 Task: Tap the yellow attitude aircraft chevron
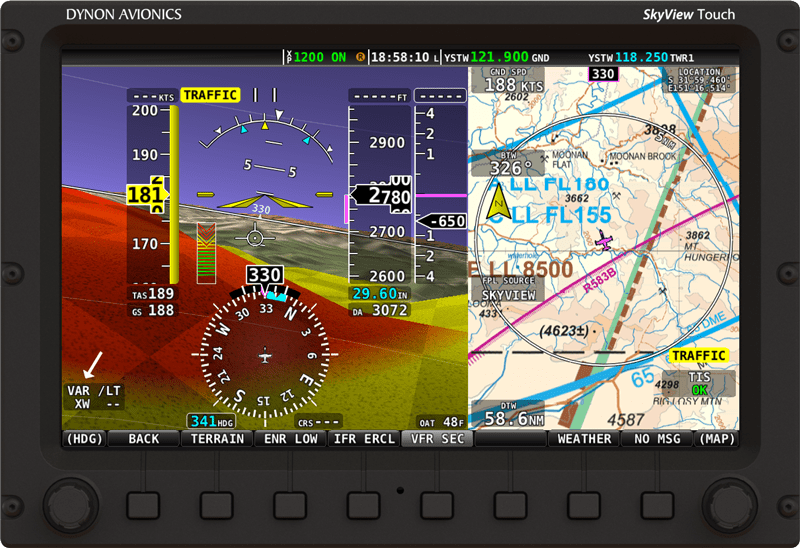click(264, 202)
